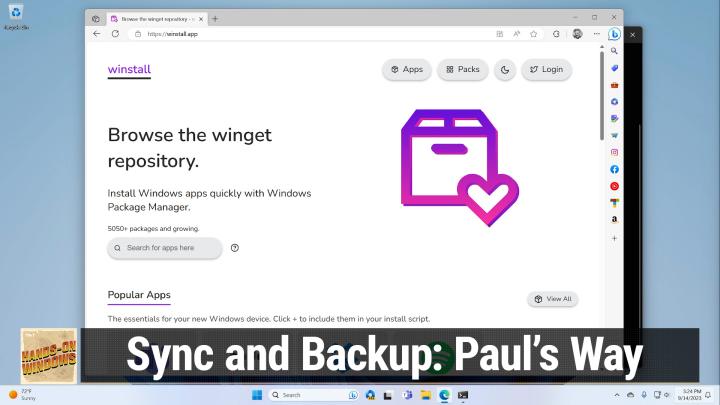720x405 pixels.
Task: Open Edge Settings and more menu
Action: [596, 34]
